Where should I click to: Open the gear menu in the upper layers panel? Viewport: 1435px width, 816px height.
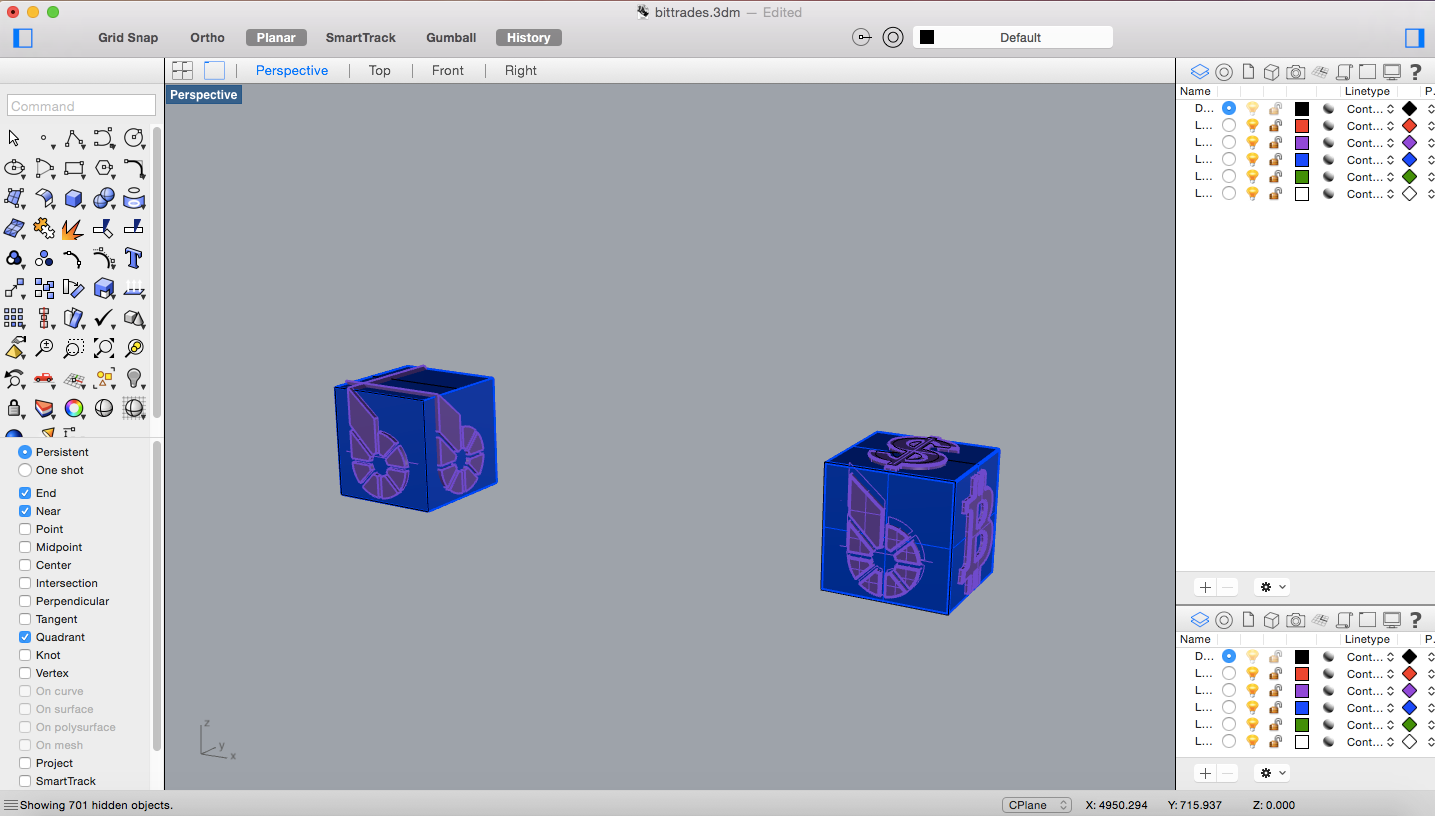pyautogui.click(x=1271, y=588)
